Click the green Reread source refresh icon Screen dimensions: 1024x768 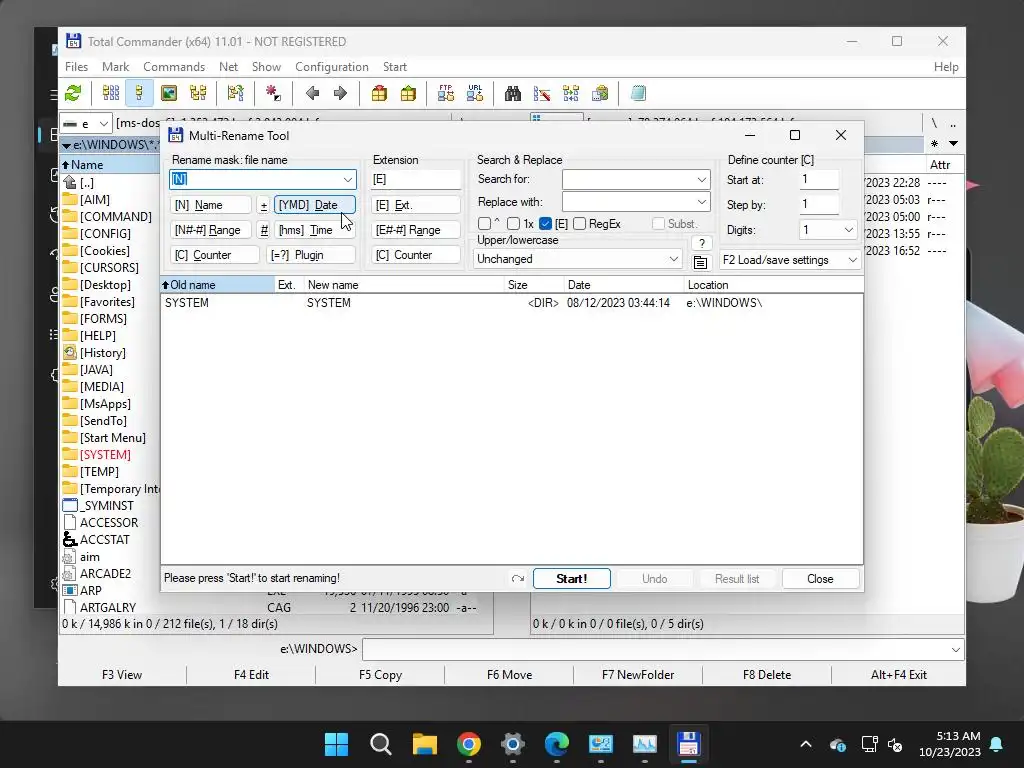tap(73, 93)
